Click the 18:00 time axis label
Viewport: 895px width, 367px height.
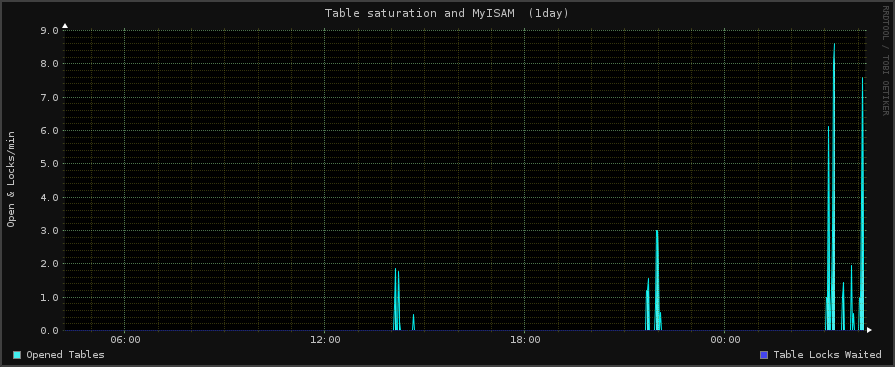(x=525, y=340)
